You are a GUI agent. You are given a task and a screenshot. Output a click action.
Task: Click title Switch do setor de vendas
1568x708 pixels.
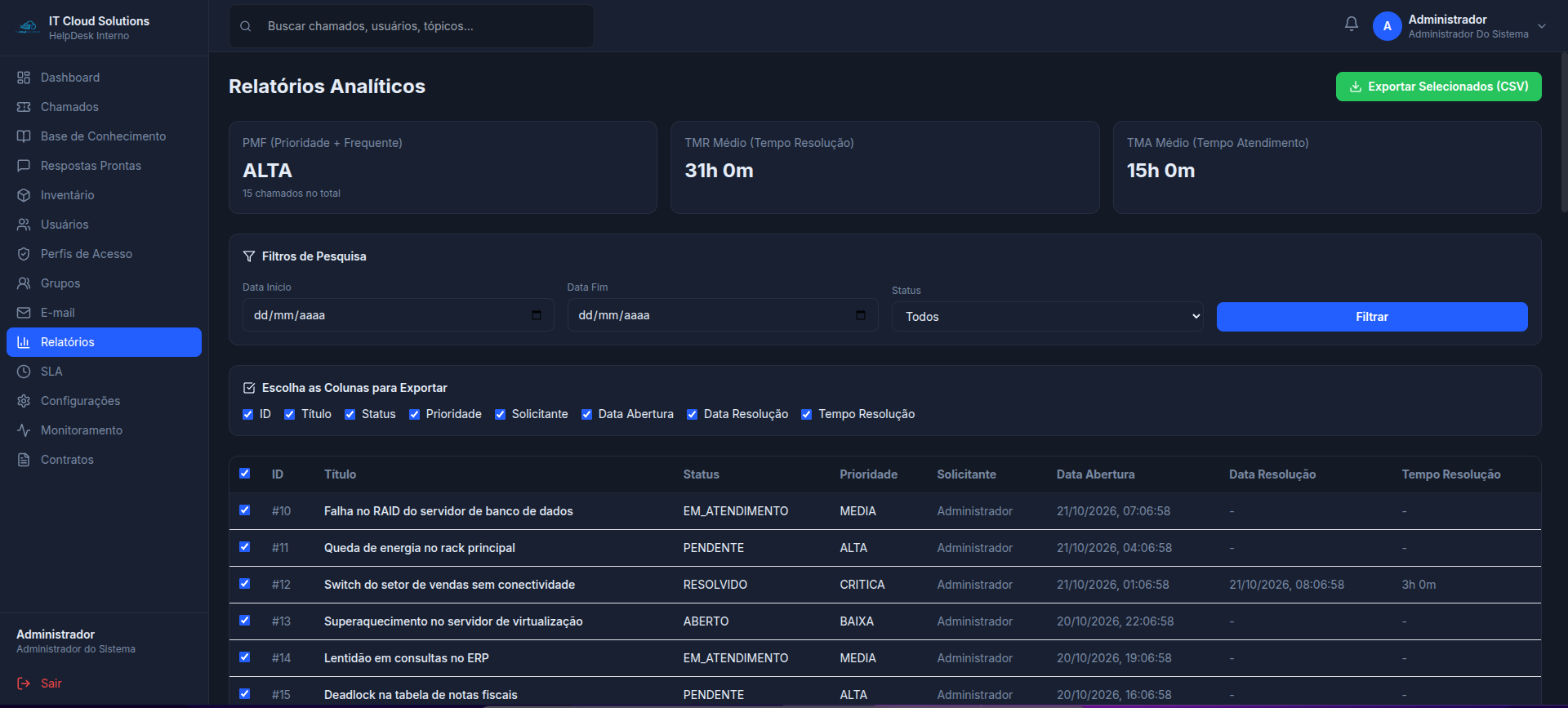click(449, 585)
